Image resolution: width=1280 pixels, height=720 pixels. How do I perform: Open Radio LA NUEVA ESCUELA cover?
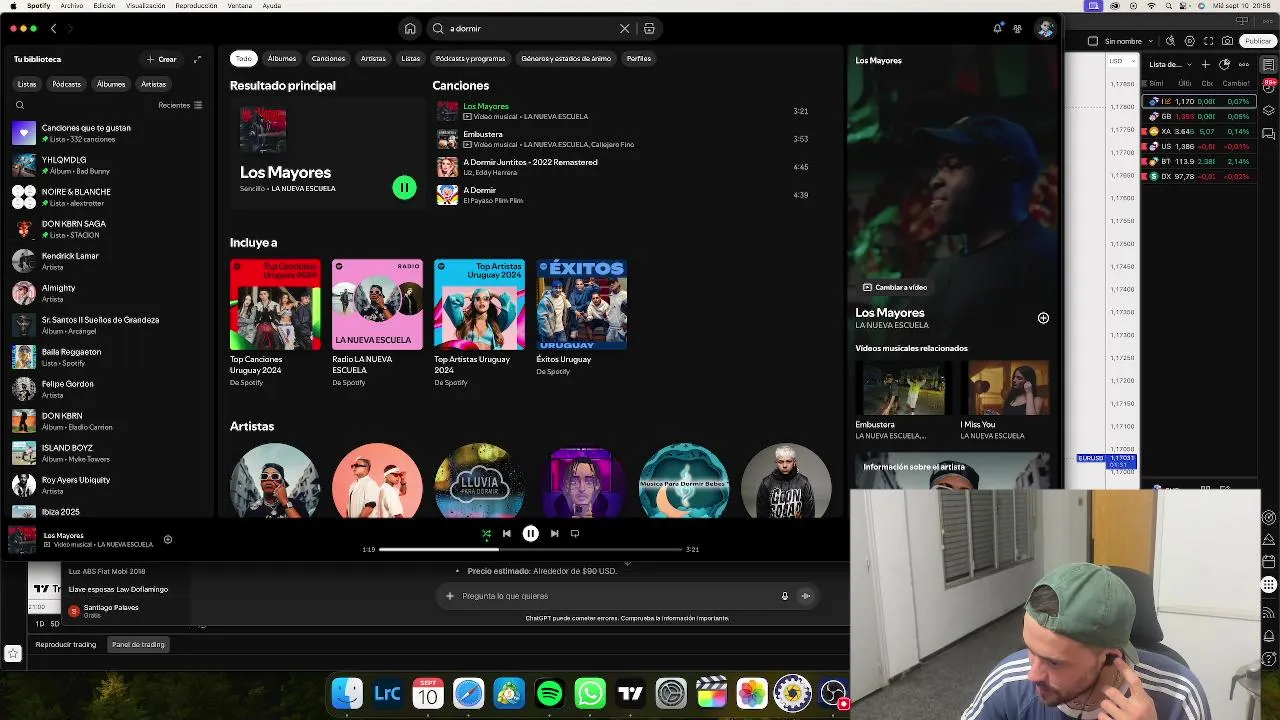[377, 304]
